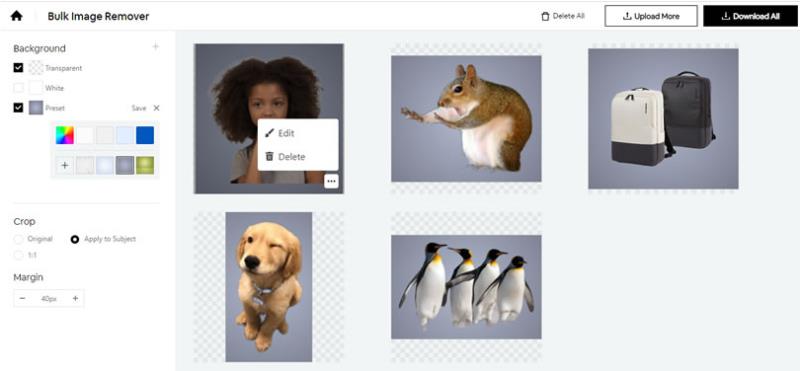Toggle the Preset background checkbox
Image resolution: width=800 pixels, height=371 pixels.
coord(18,108)
